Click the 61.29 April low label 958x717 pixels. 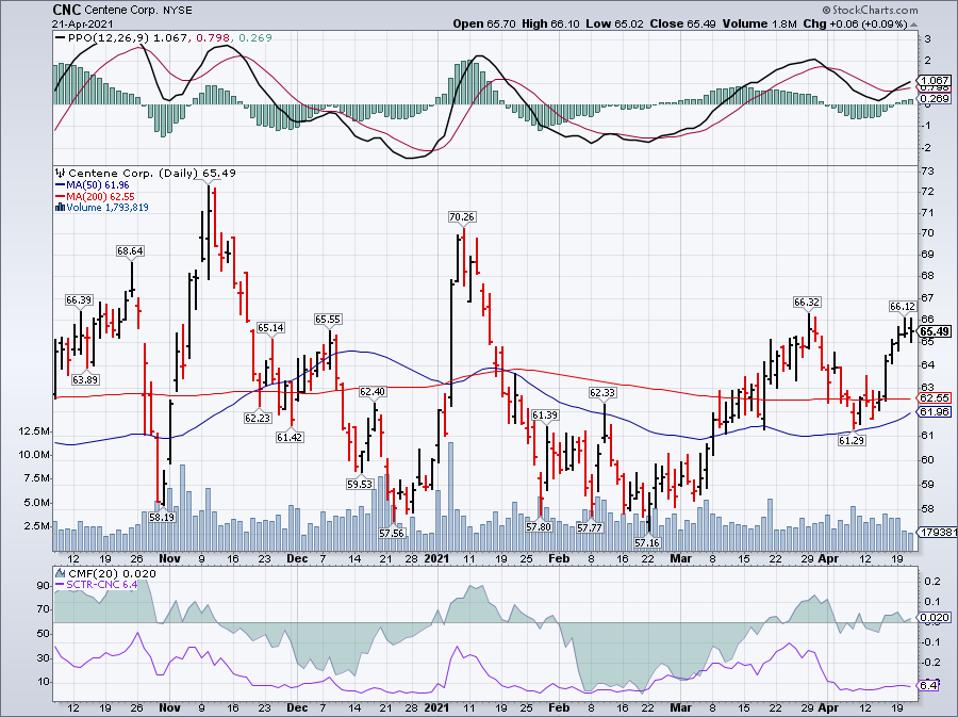pos(852,440)
